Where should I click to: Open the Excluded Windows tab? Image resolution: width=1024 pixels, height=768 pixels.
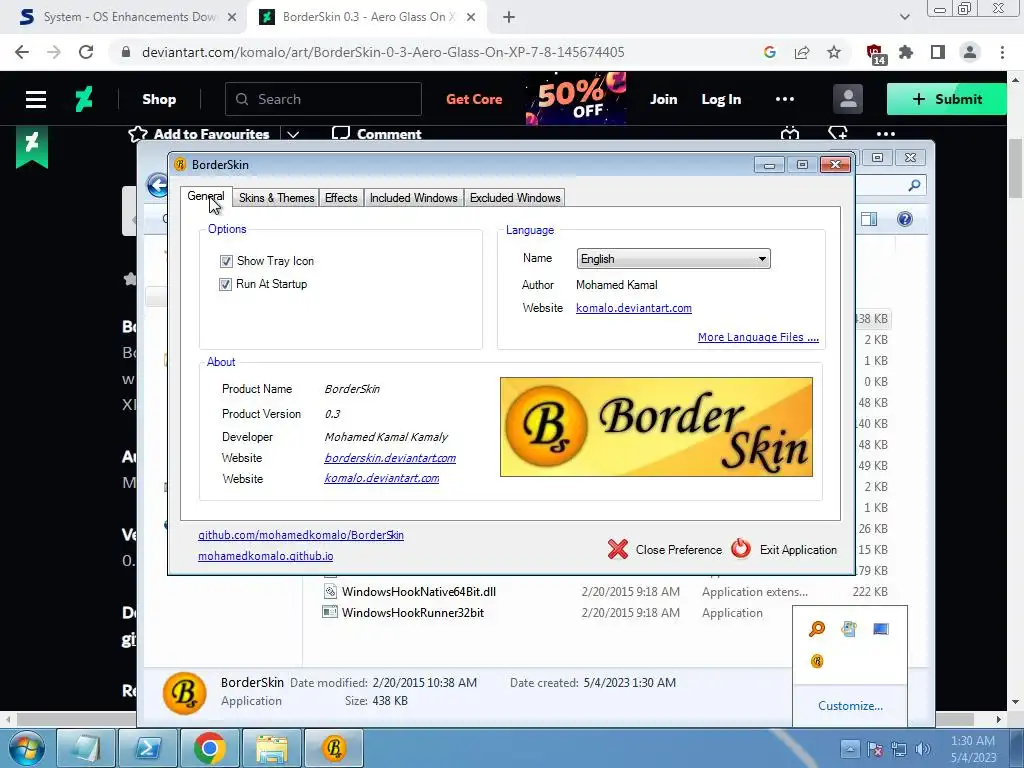(x=515, y=198)
